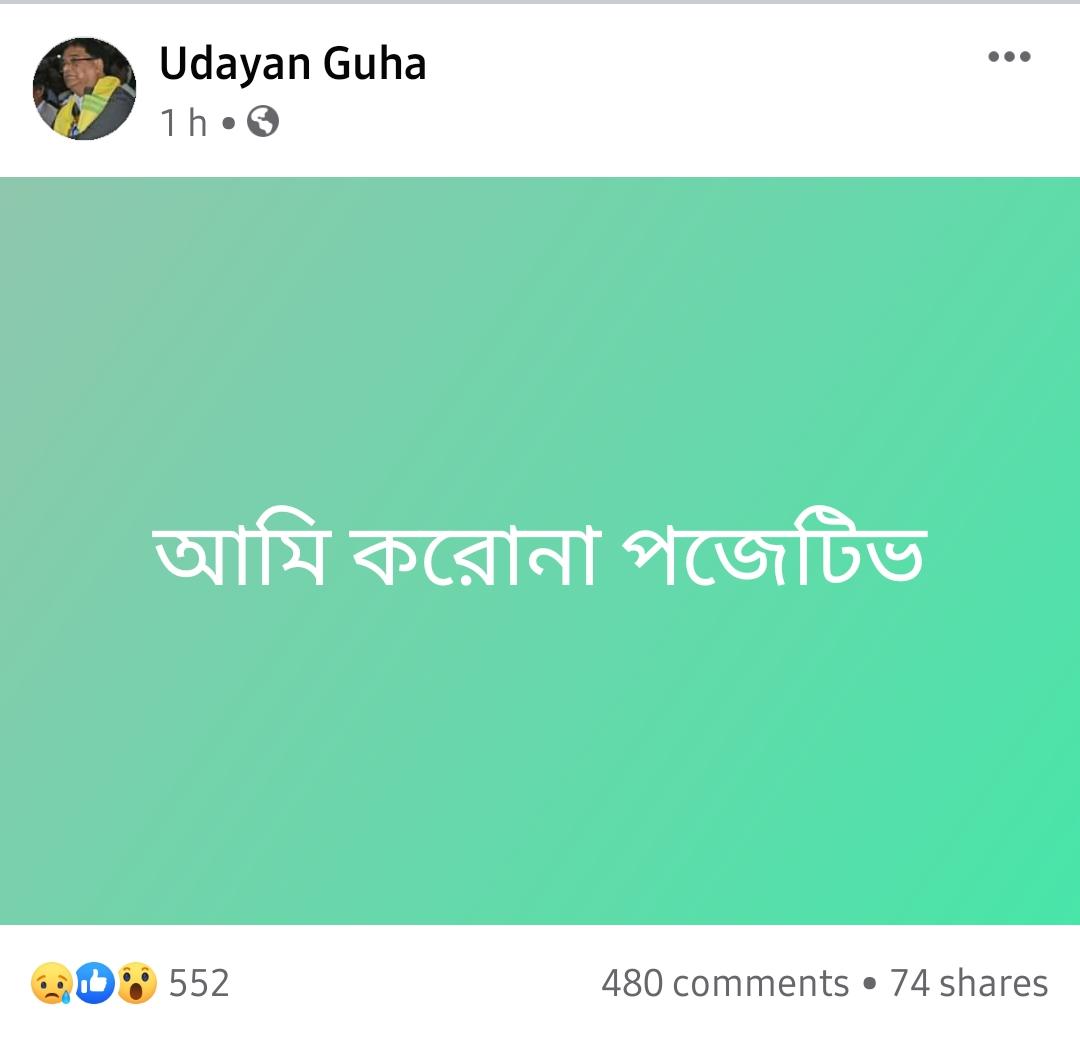Open the 480 comments link
The width and height of the screenshot is (1080, 1039).
tap(725, 983)
